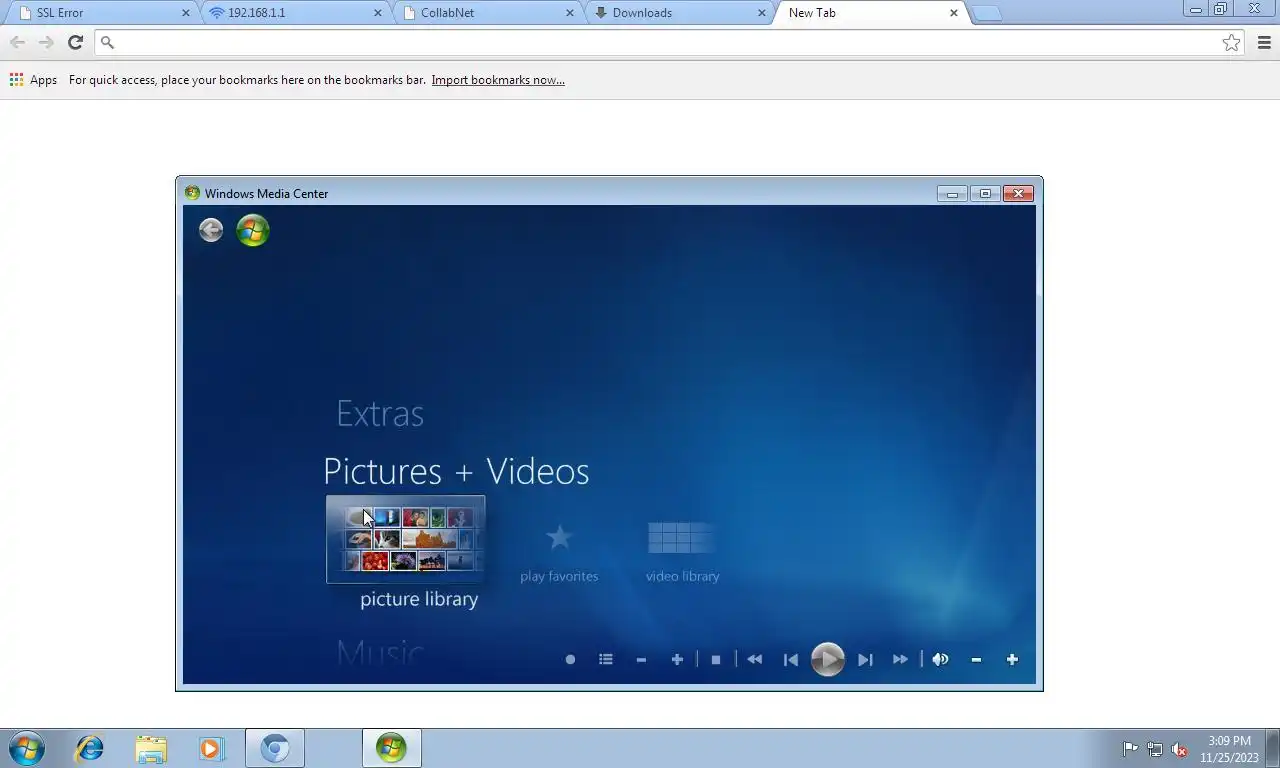Bookmark this page with the star
This screenshot has height=768, width=1280.
point(1231,42)
